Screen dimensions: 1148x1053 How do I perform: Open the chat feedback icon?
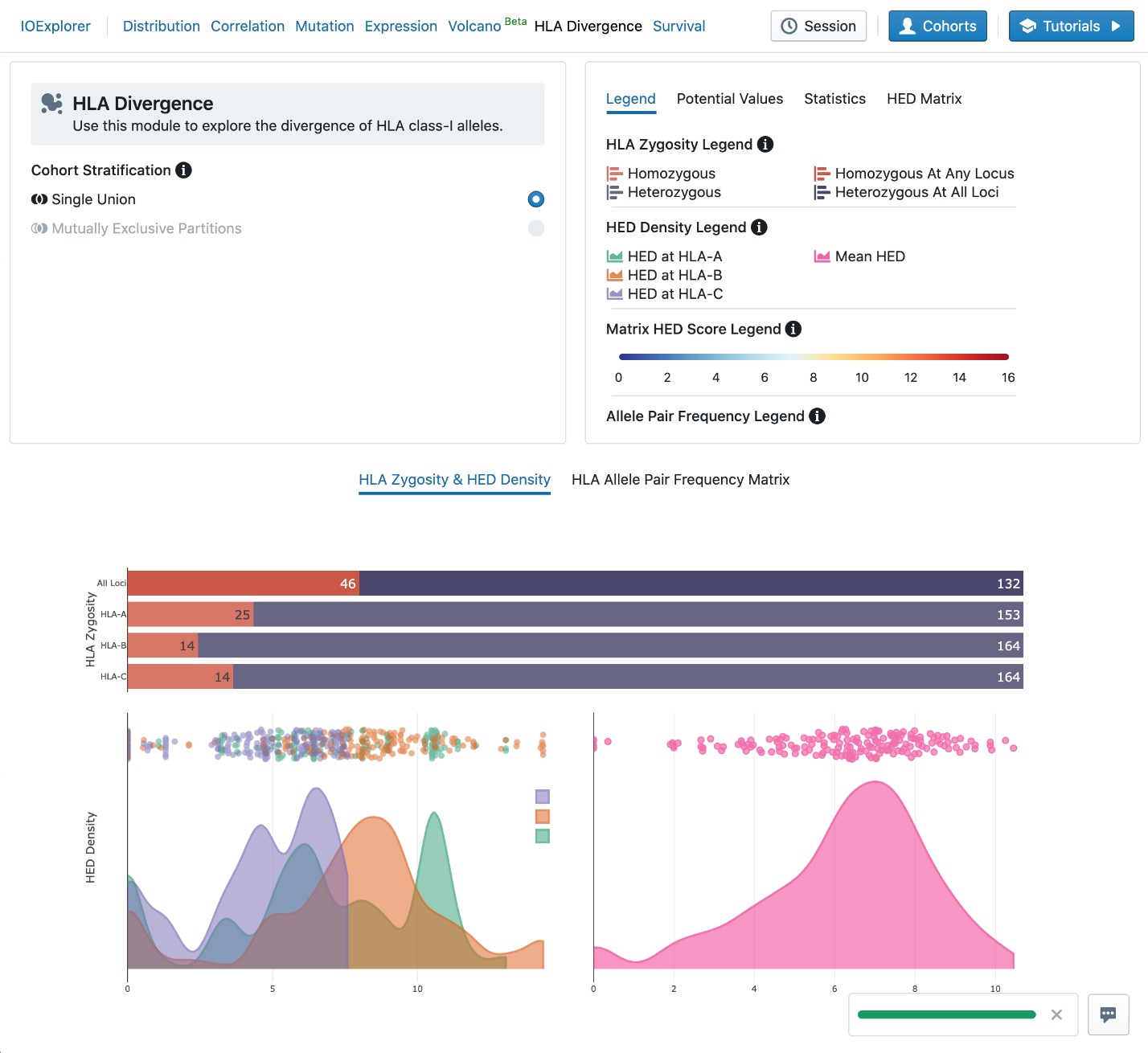click(1108, 1014)
